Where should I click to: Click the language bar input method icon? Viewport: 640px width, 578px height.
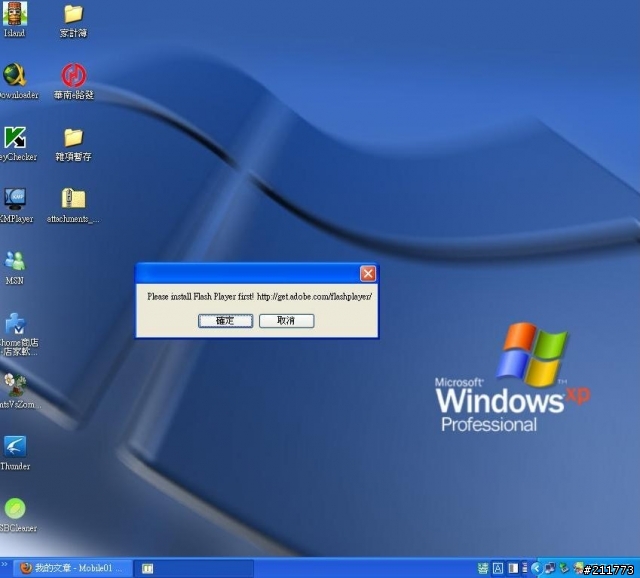coord(483,568)
